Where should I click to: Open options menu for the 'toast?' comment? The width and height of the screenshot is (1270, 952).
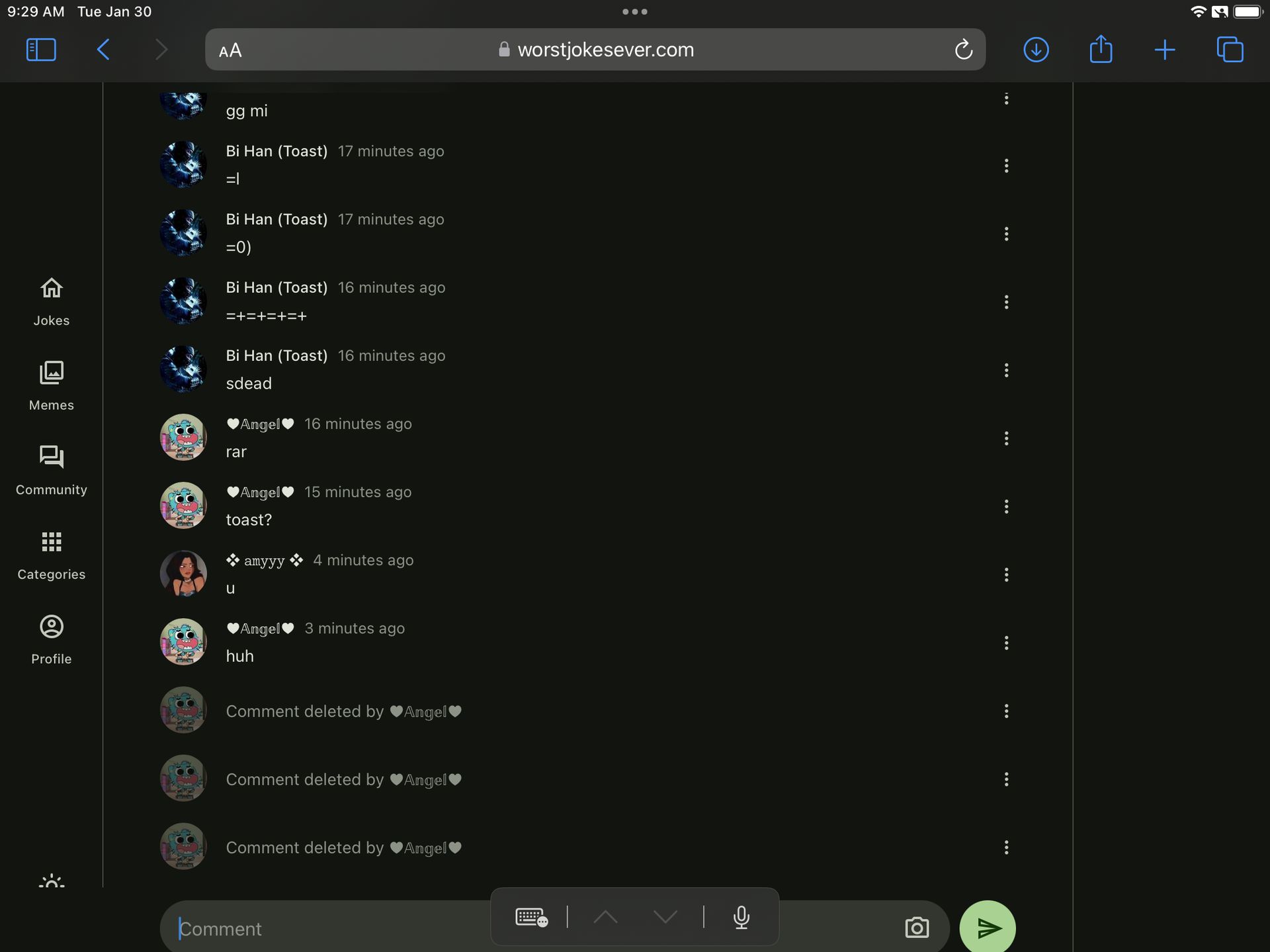(x=1006, y=506)
